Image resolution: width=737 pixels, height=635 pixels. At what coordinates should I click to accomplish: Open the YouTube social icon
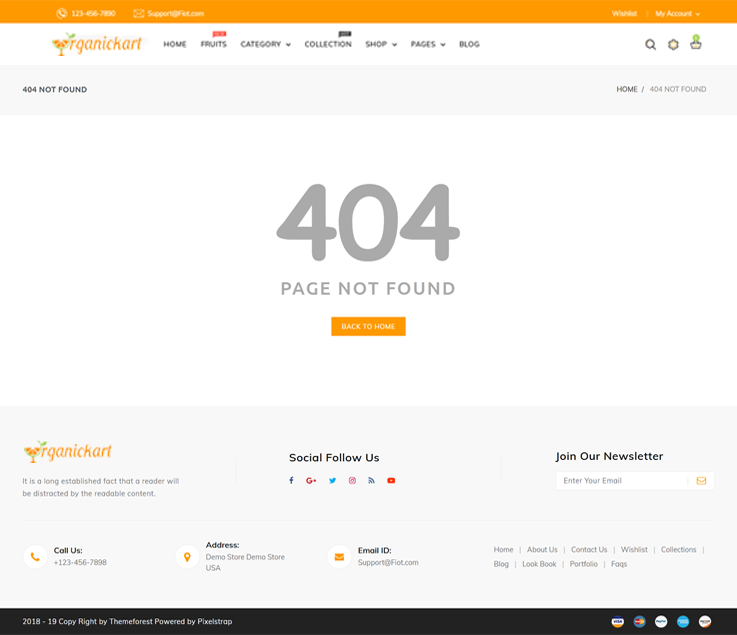pos(391,481)
